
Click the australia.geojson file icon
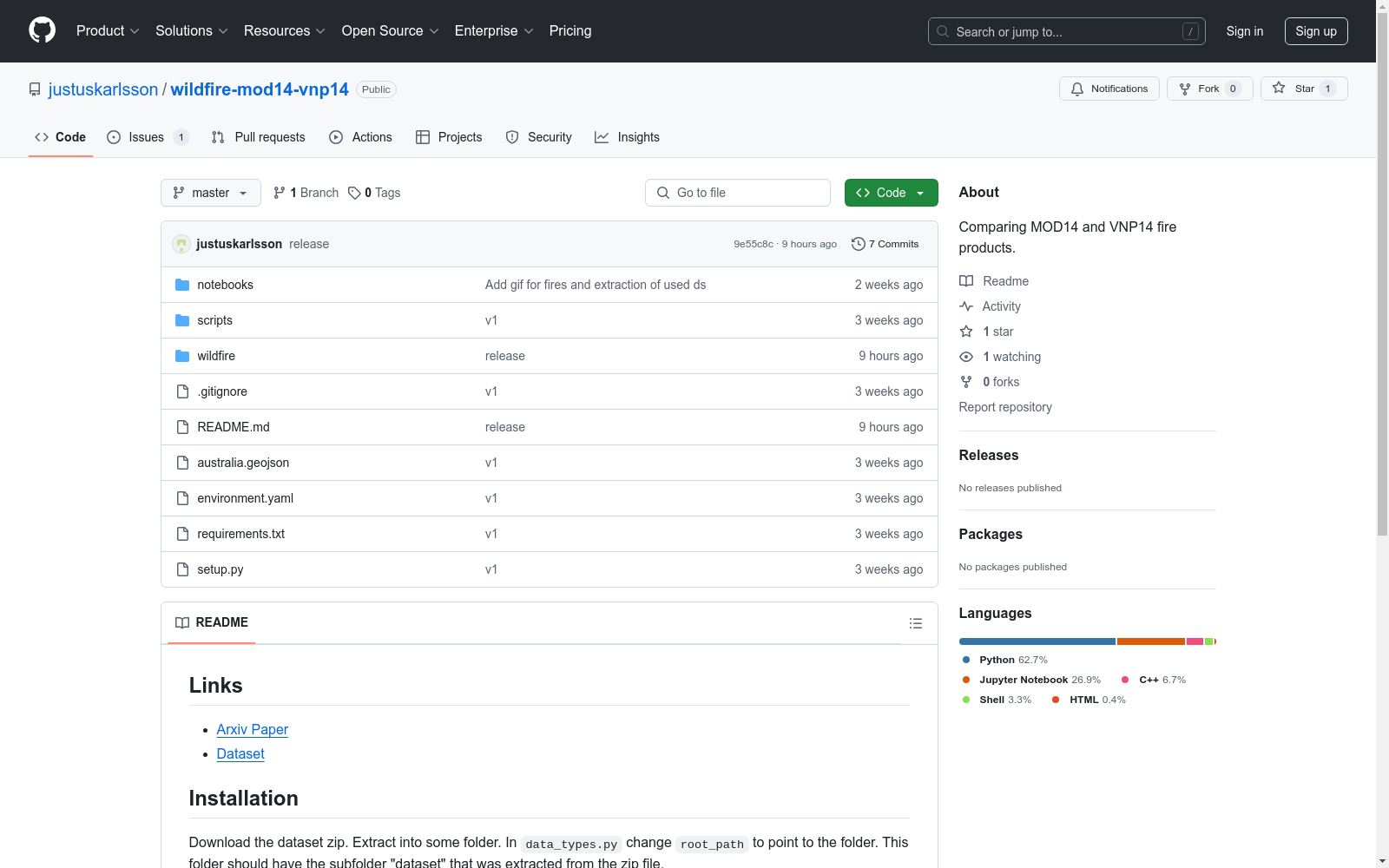click(x=182, y=463)
